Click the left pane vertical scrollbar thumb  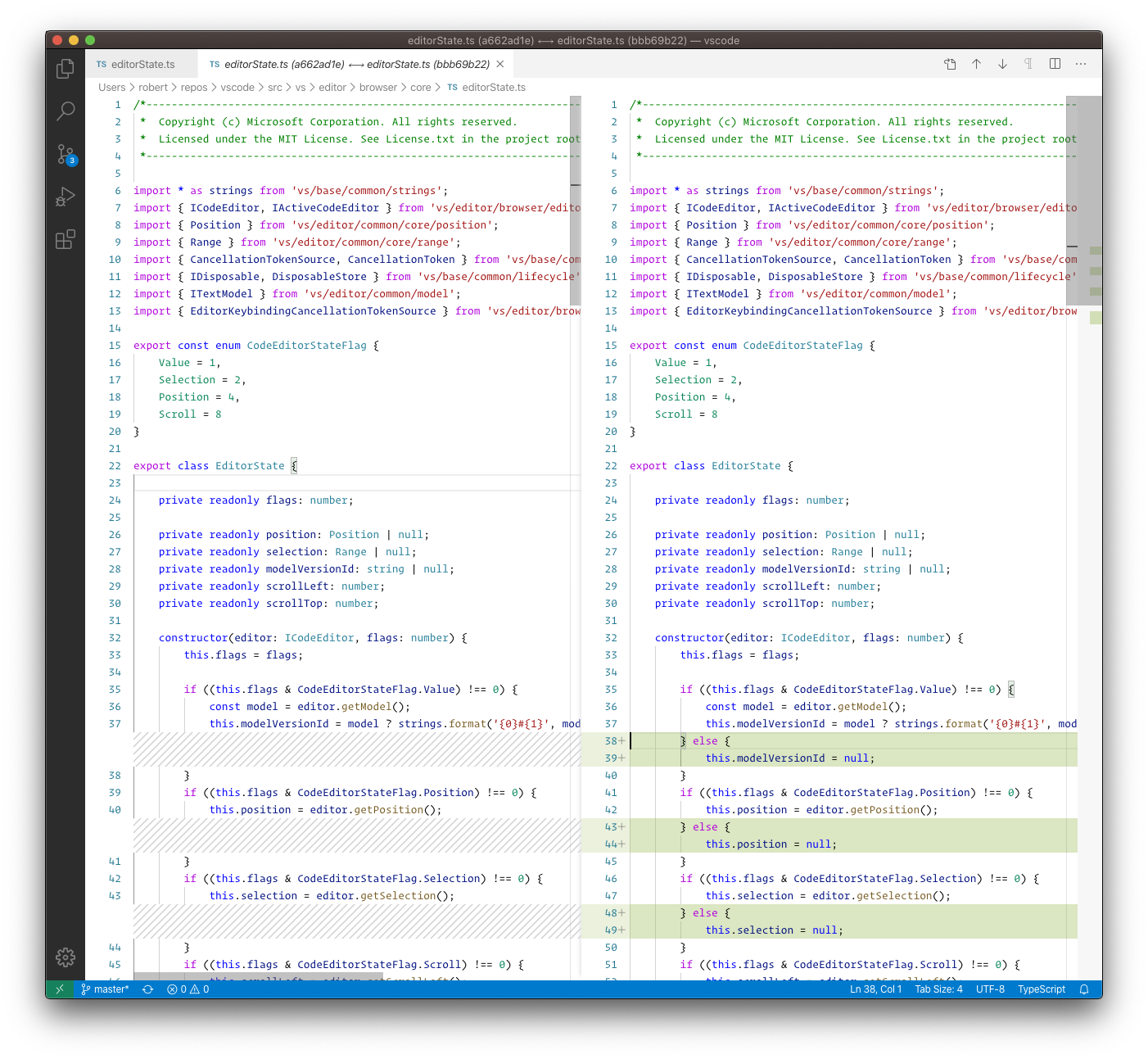coord(575,201)
